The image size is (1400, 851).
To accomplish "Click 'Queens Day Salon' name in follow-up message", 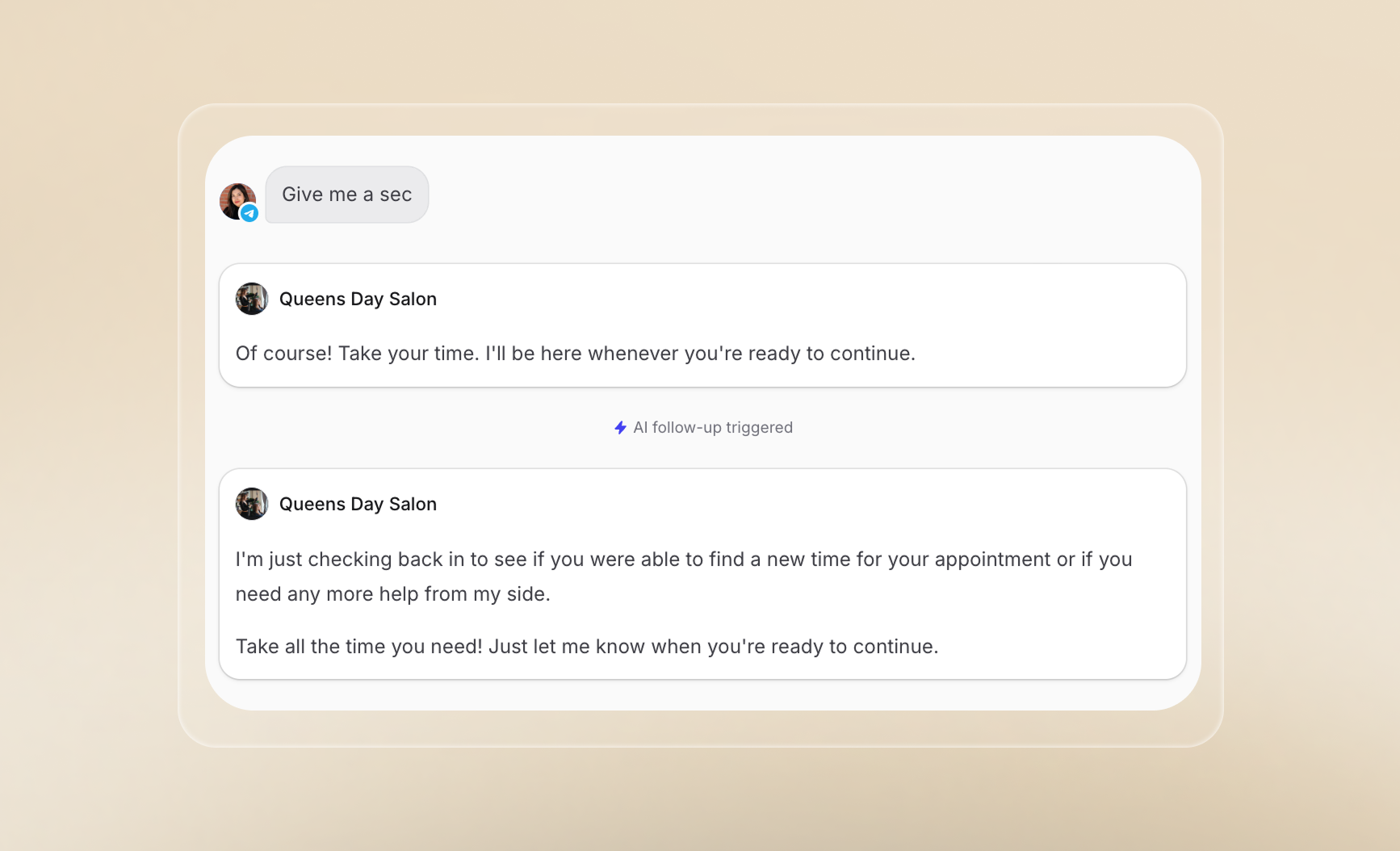I will (358, 504).
